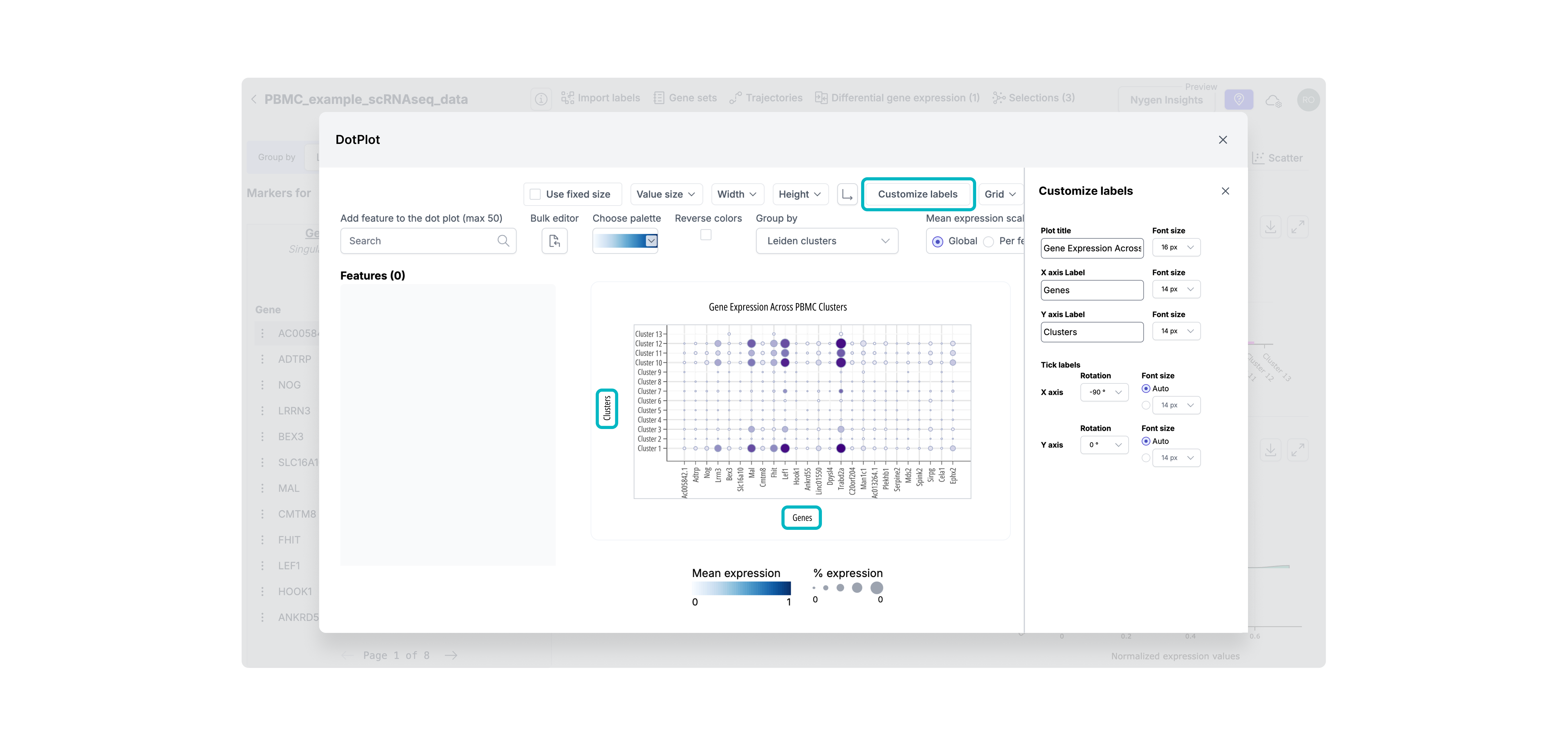Screen dimensions: 1568x745
Task: Click the info circle icon in header
Action: tap(540, 99)
